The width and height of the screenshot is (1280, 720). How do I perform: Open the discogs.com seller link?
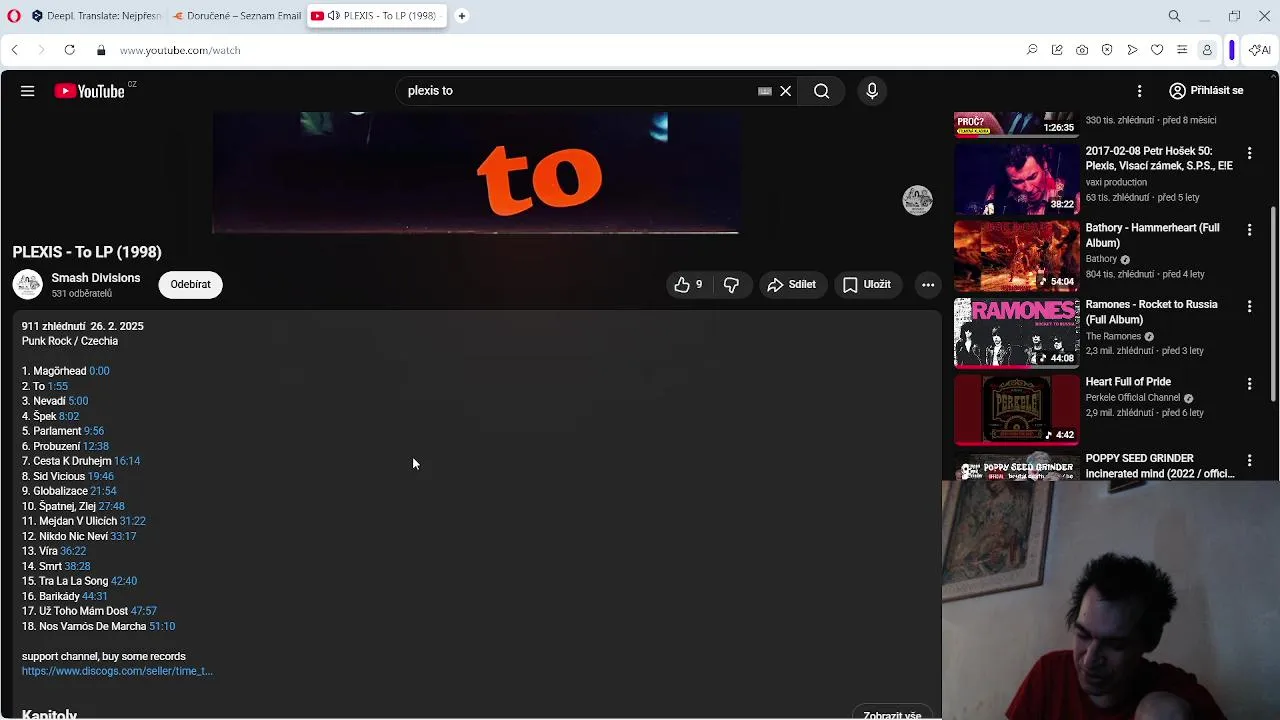coord(117,671)
